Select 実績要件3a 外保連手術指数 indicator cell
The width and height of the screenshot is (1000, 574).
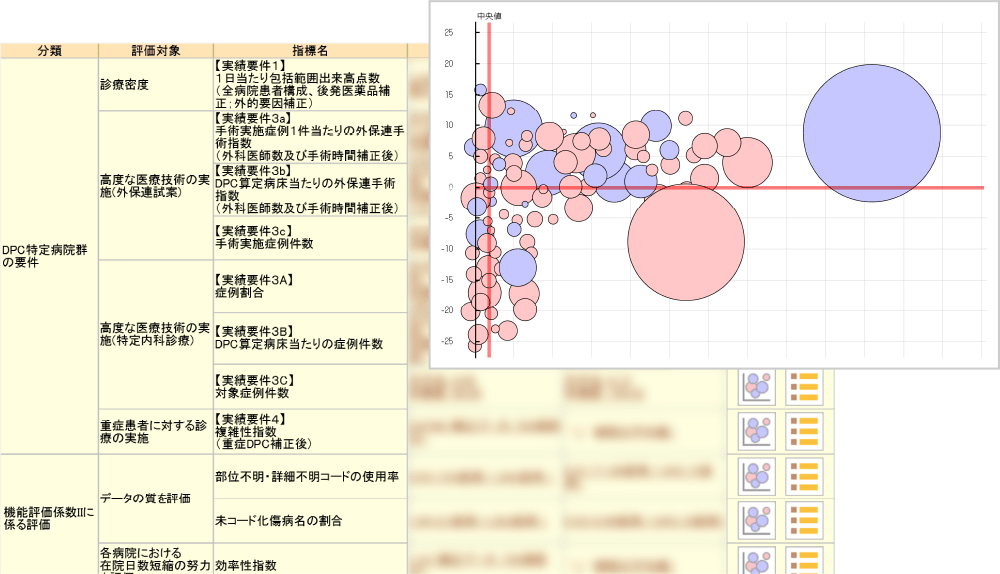[310, 137]
